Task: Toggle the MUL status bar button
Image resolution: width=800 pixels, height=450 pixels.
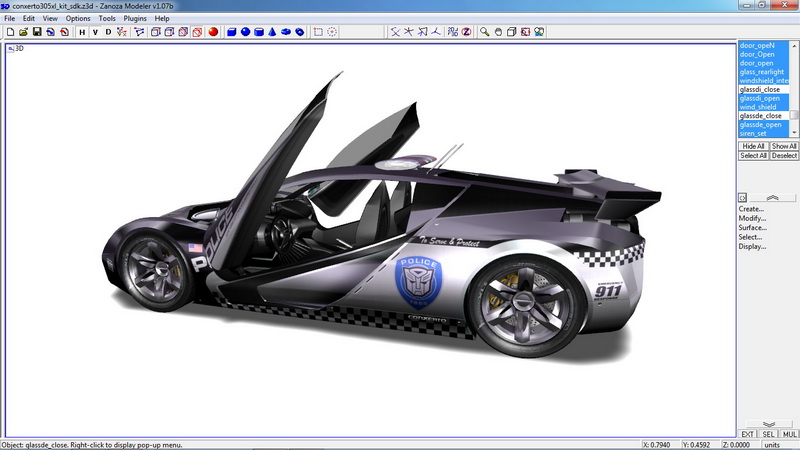Action: click(x=789, y=434)
